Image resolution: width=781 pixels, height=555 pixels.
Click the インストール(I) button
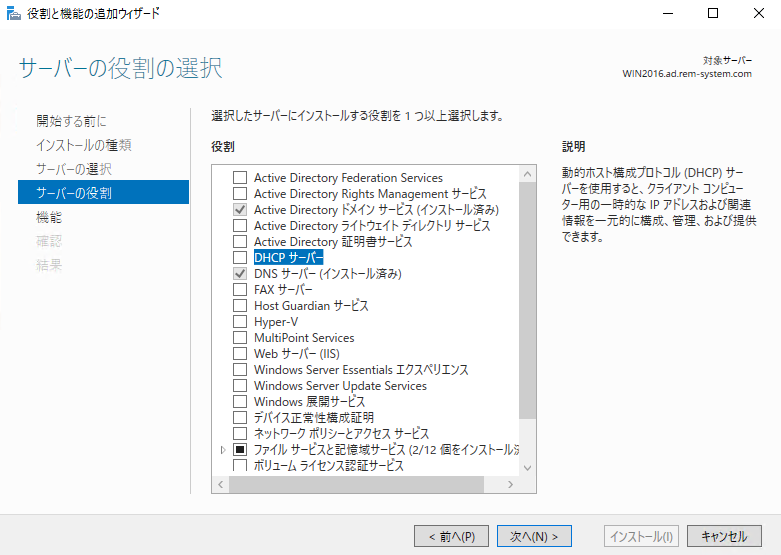point(642,536)
